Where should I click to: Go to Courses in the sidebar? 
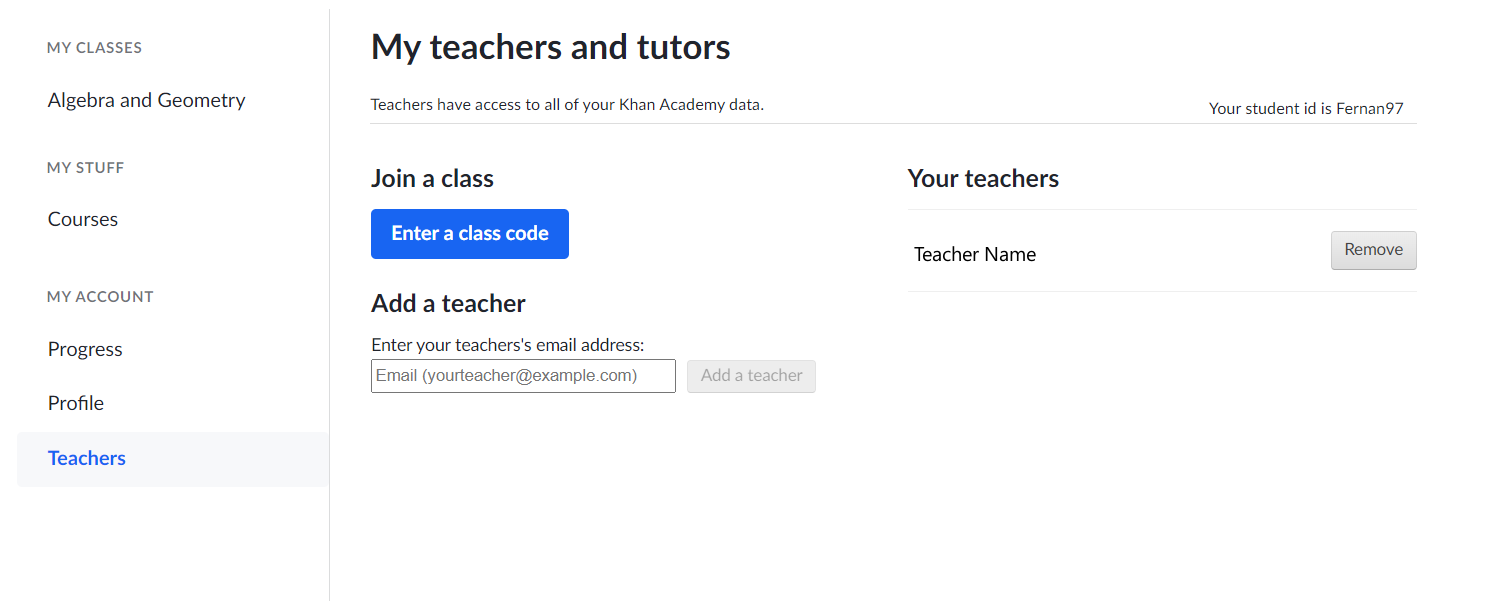click(83, 219)
